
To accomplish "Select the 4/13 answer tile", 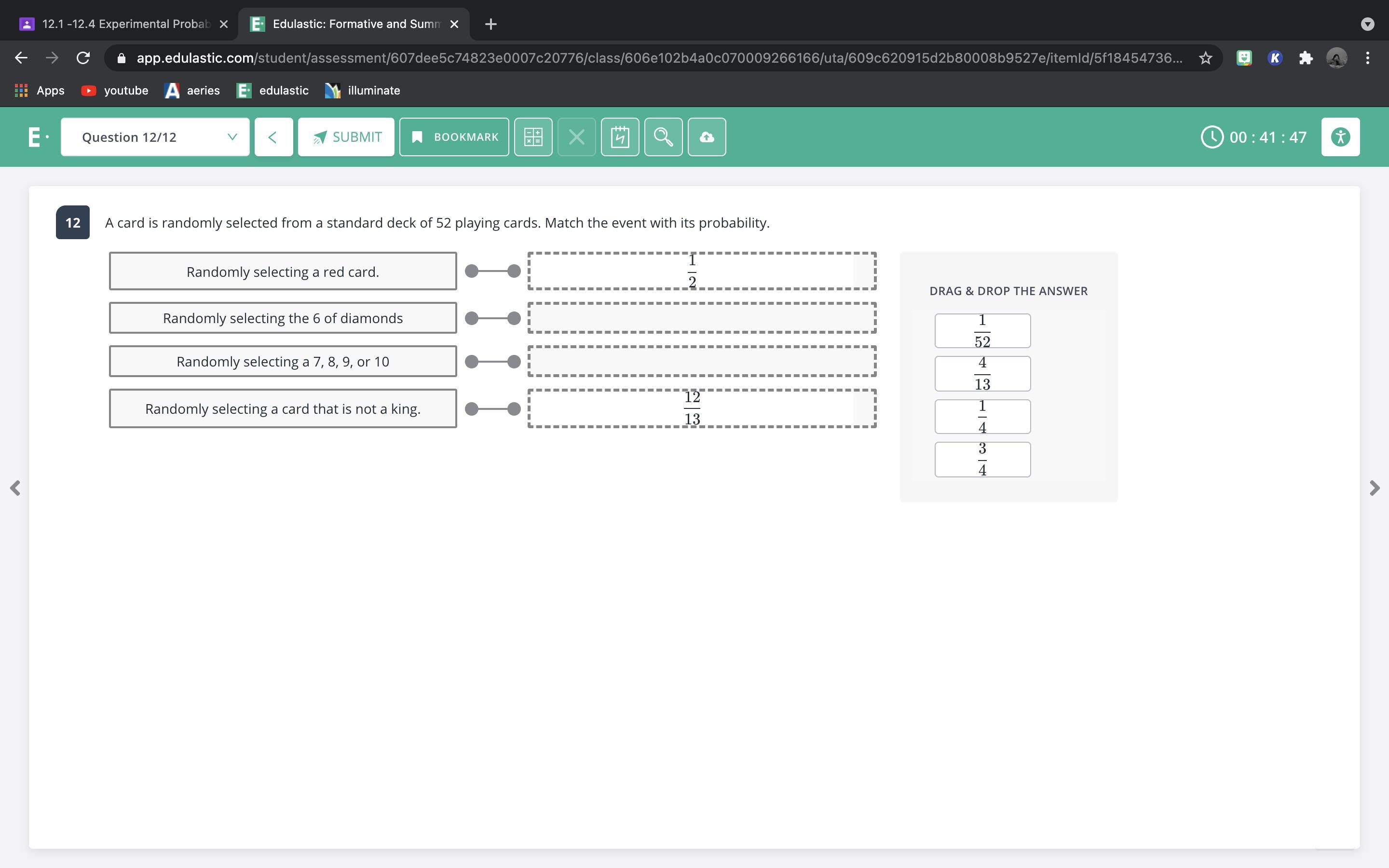I will click(982, 374).
